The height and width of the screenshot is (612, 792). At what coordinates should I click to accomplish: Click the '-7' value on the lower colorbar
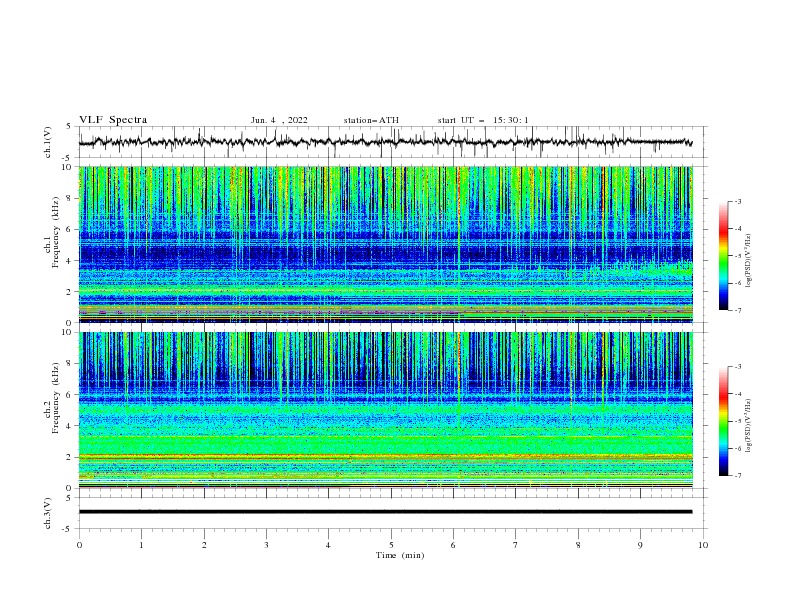tap(737, 476)
